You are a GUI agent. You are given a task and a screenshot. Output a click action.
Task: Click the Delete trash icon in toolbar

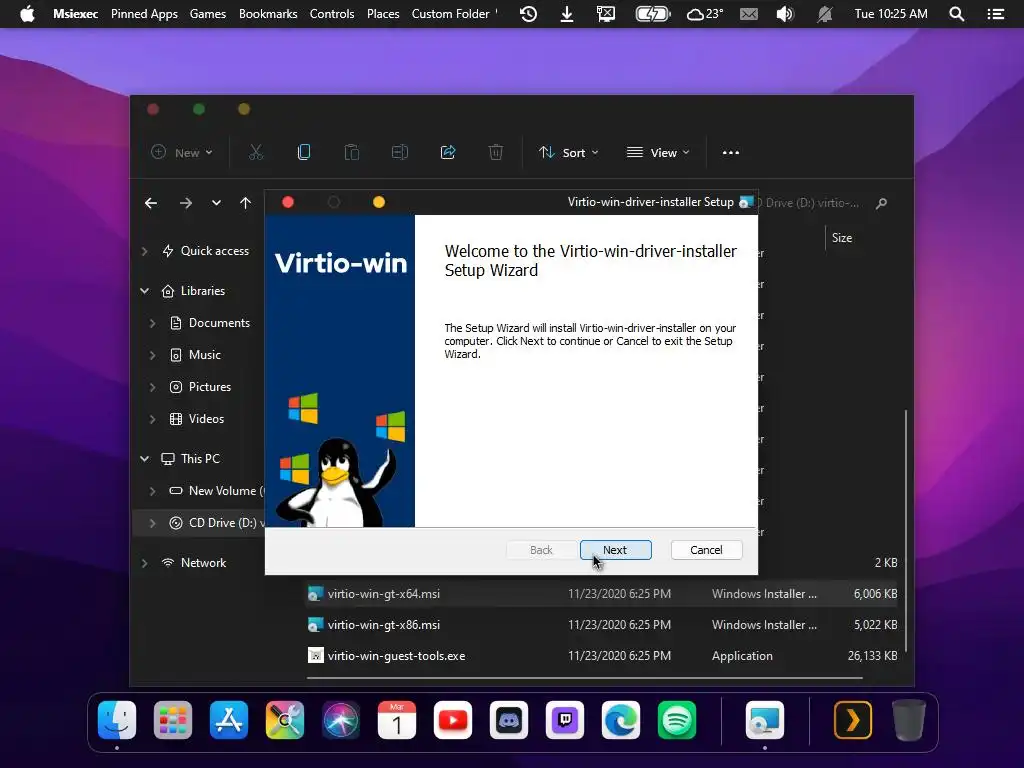pyautogui.click(x=496, y=152)
